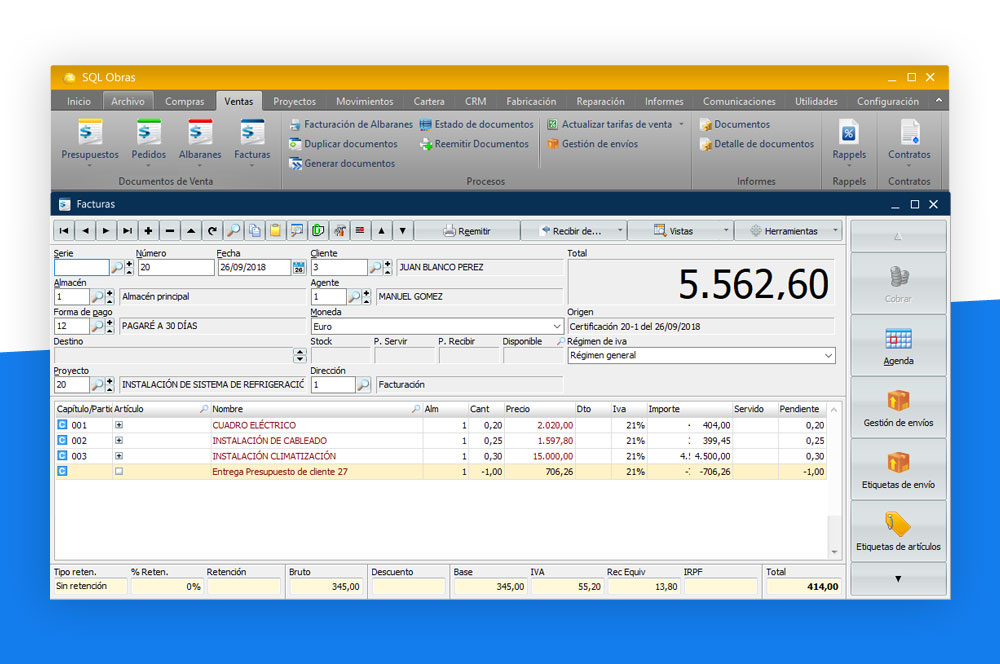Viewport: 1000px width, 664px height.
Task: Go to first record navigation arrow
Action: point(65,231)
